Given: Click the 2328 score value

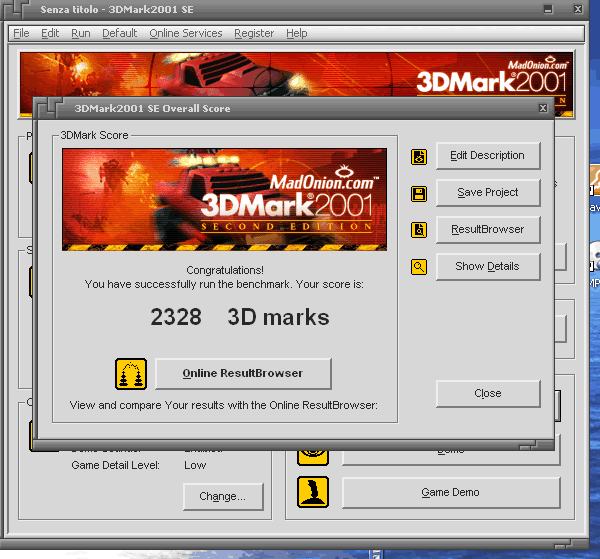Looking at the screenshot, I should point(176,317).
